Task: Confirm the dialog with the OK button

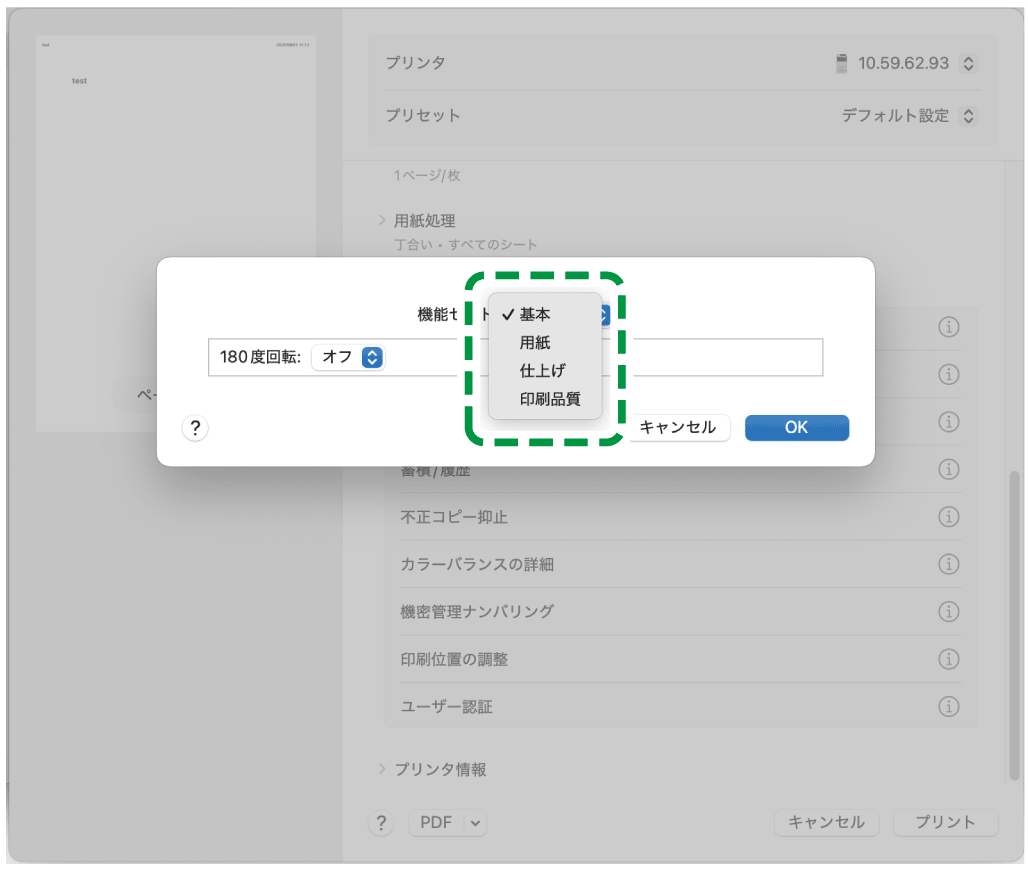Action: [x=796, y=427]
